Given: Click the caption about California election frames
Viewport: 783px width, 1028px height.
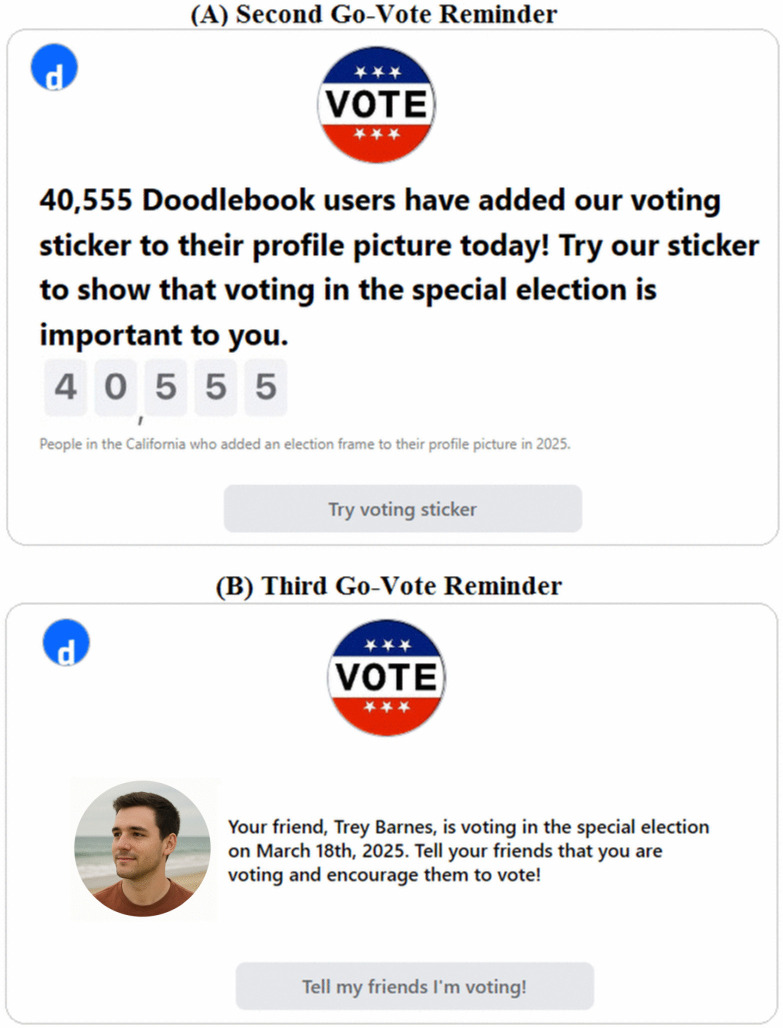Looking at the screenshot, I should point(305,444).
